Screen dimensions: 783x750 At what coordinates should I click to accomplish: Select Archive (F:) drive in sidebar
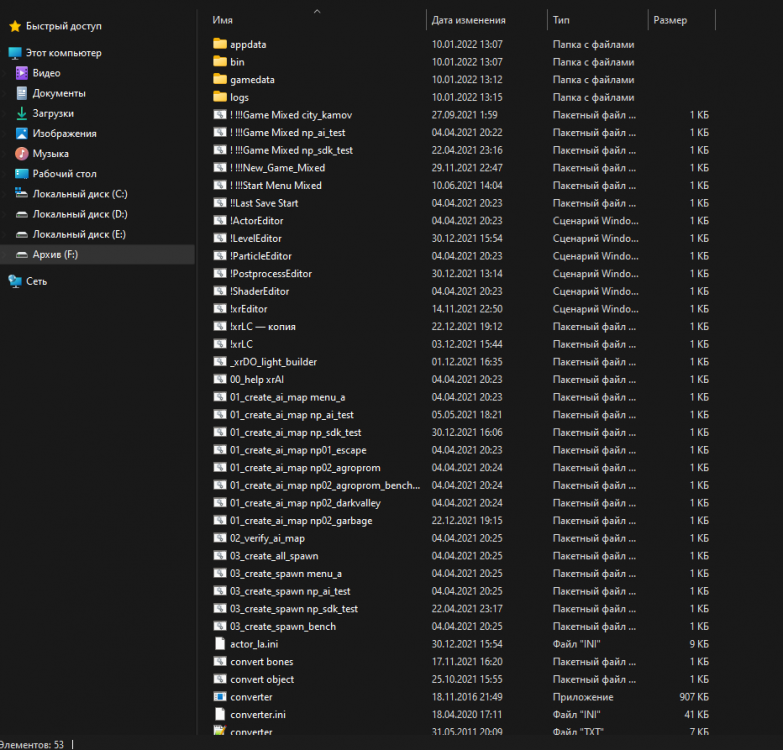tap(55, 255)
